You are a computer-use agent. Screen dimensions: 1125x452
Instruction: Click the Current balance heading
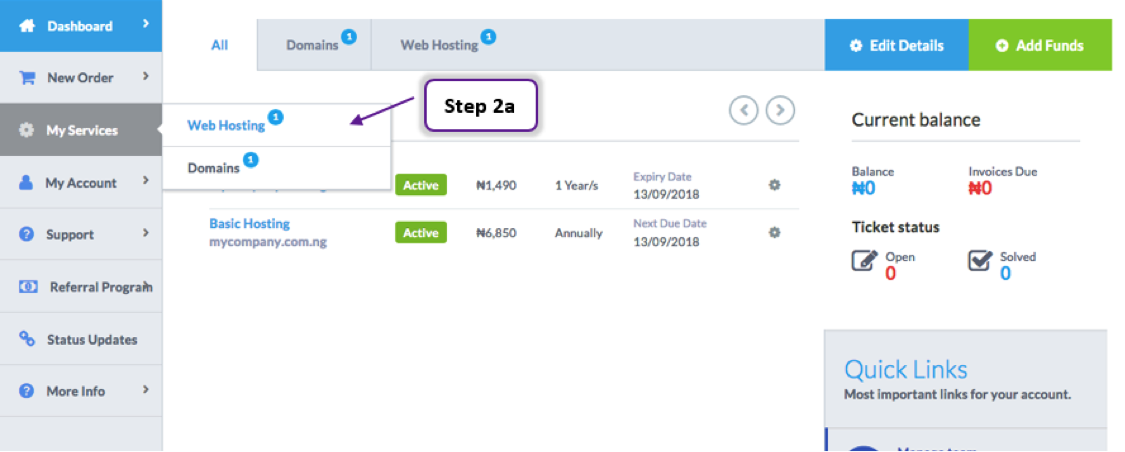tap(915, 120)
